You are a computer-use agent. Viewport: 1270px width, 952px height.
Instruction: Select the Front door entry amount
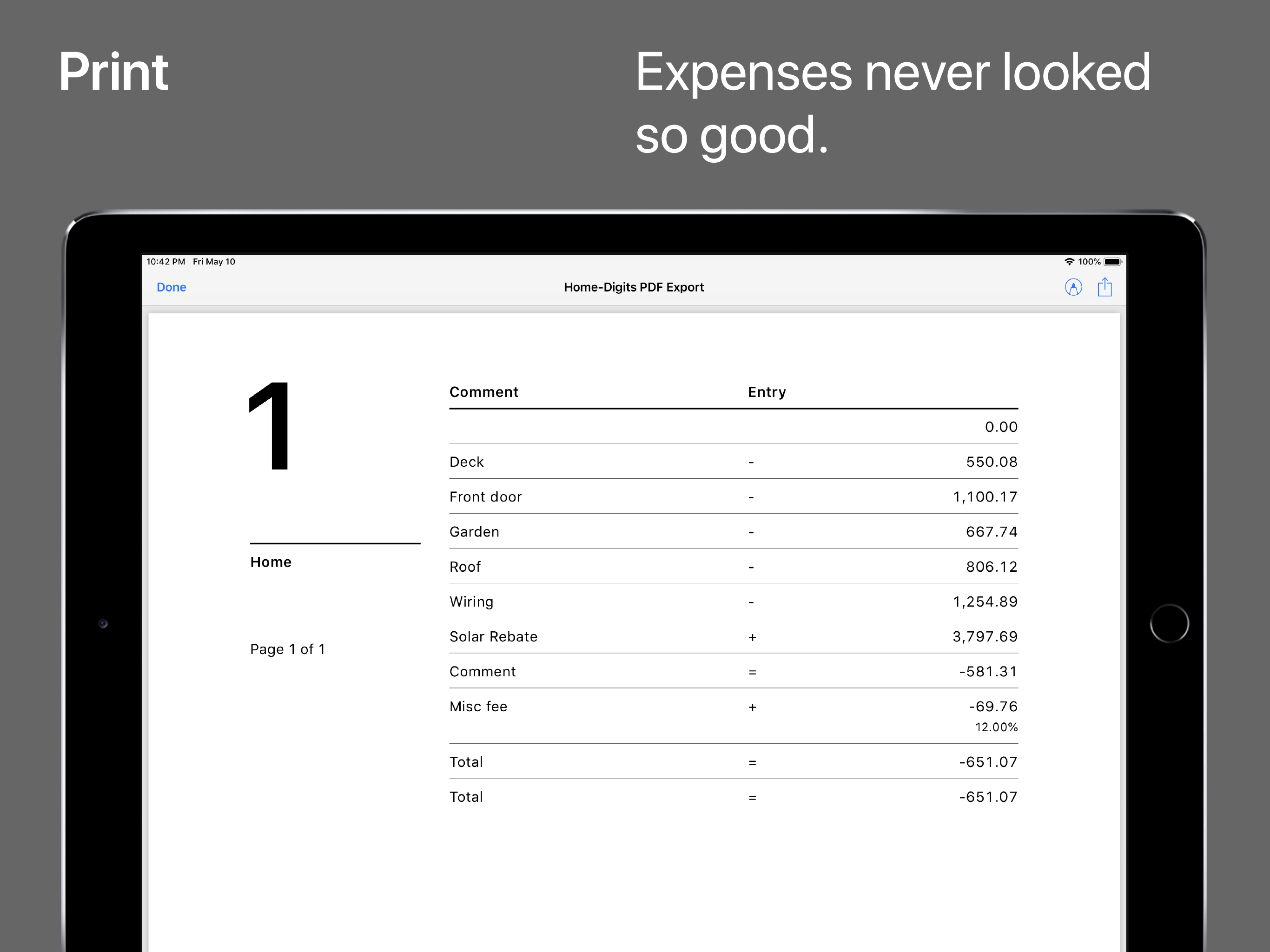click(985, 497)
